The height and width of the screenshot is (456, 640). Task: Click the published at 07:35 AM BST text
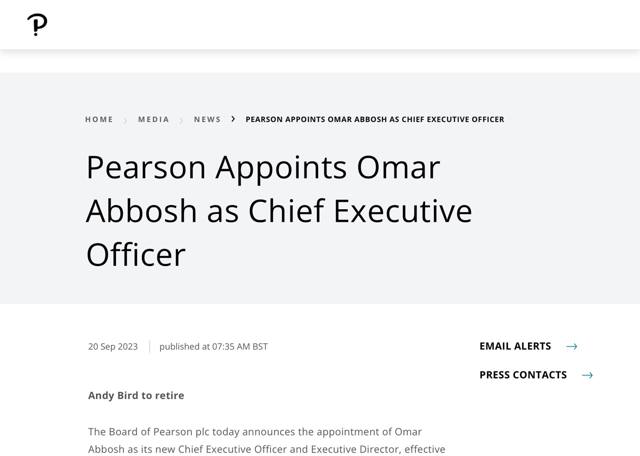[x=213, y=347]
